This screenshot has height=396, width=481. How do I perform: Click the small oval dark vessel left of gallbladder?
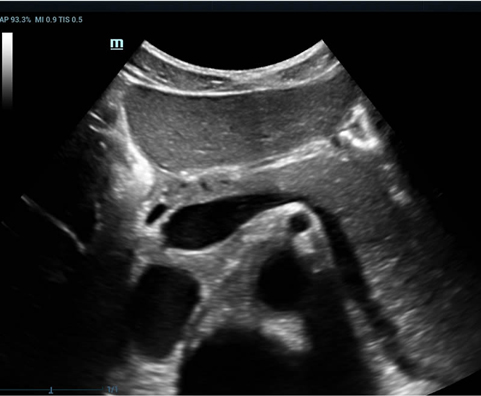pos(157,213)
